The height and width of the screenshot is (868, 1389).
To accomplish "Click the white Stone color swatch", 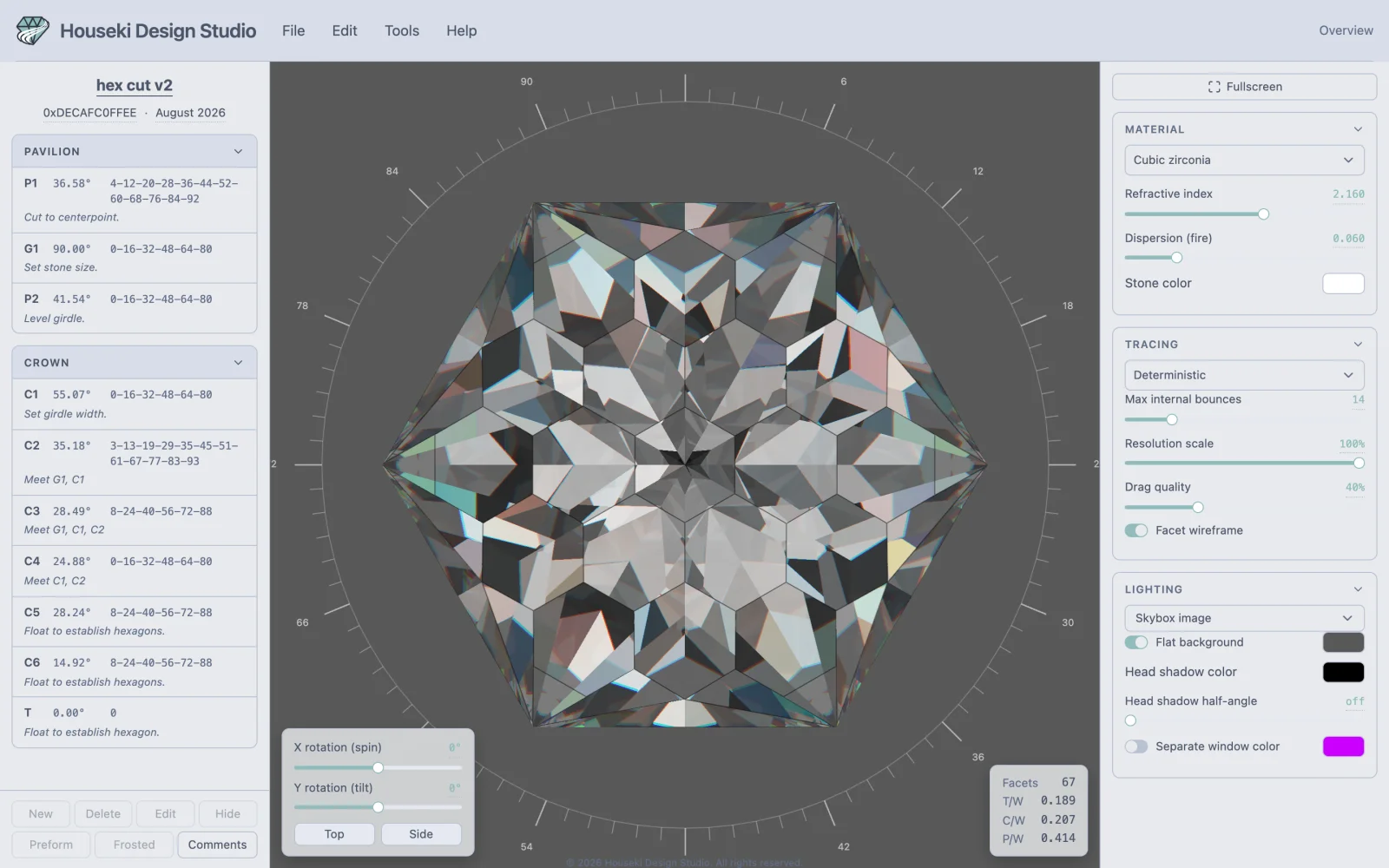I will click(1343, 283).
